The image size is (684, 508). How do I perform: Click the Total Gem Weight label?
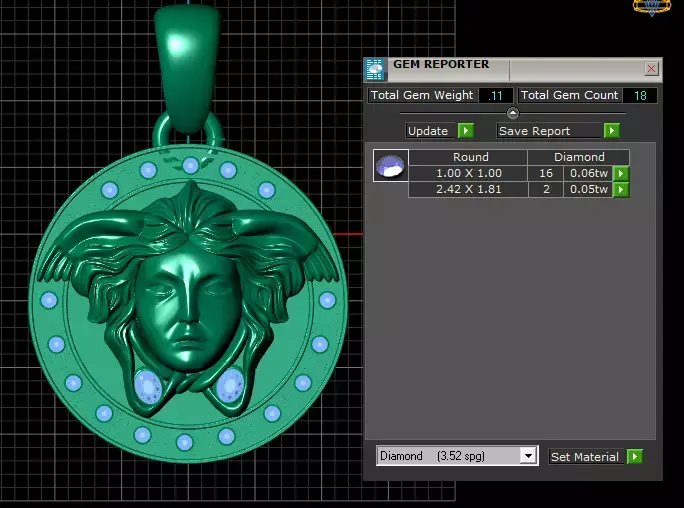click(422, 95)
